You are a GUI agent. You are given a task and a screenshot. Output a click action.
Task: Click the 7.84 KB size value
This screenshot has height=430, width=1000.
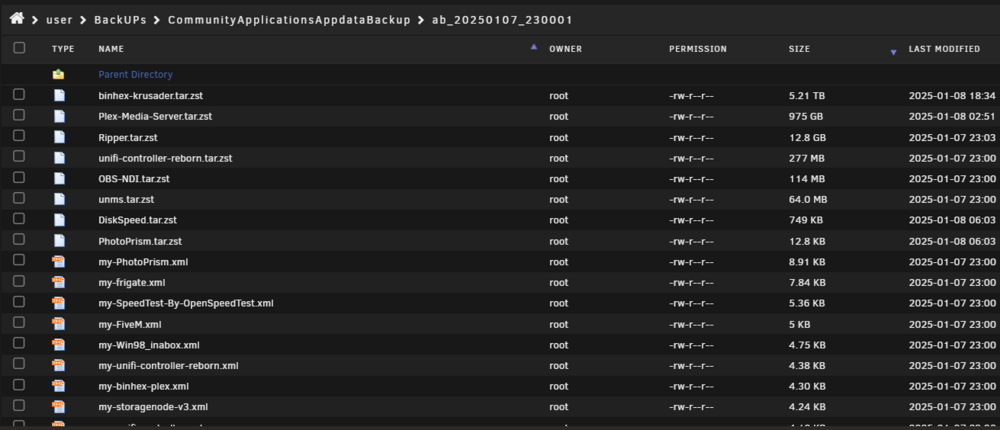[x=807, y=283]
